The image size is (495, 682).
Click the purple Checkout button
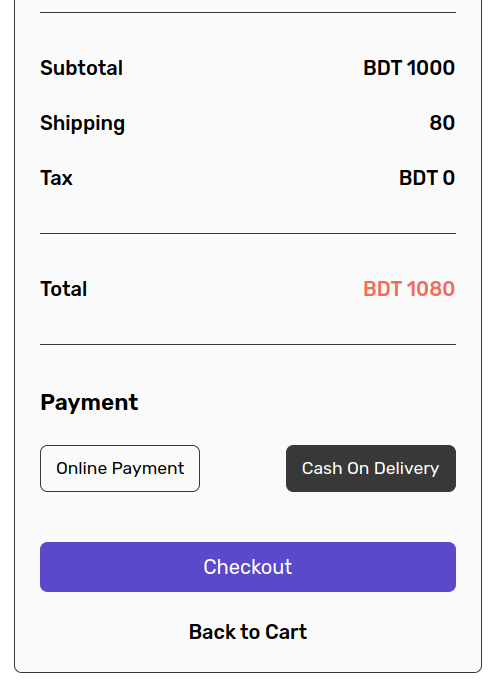(248, 567)
